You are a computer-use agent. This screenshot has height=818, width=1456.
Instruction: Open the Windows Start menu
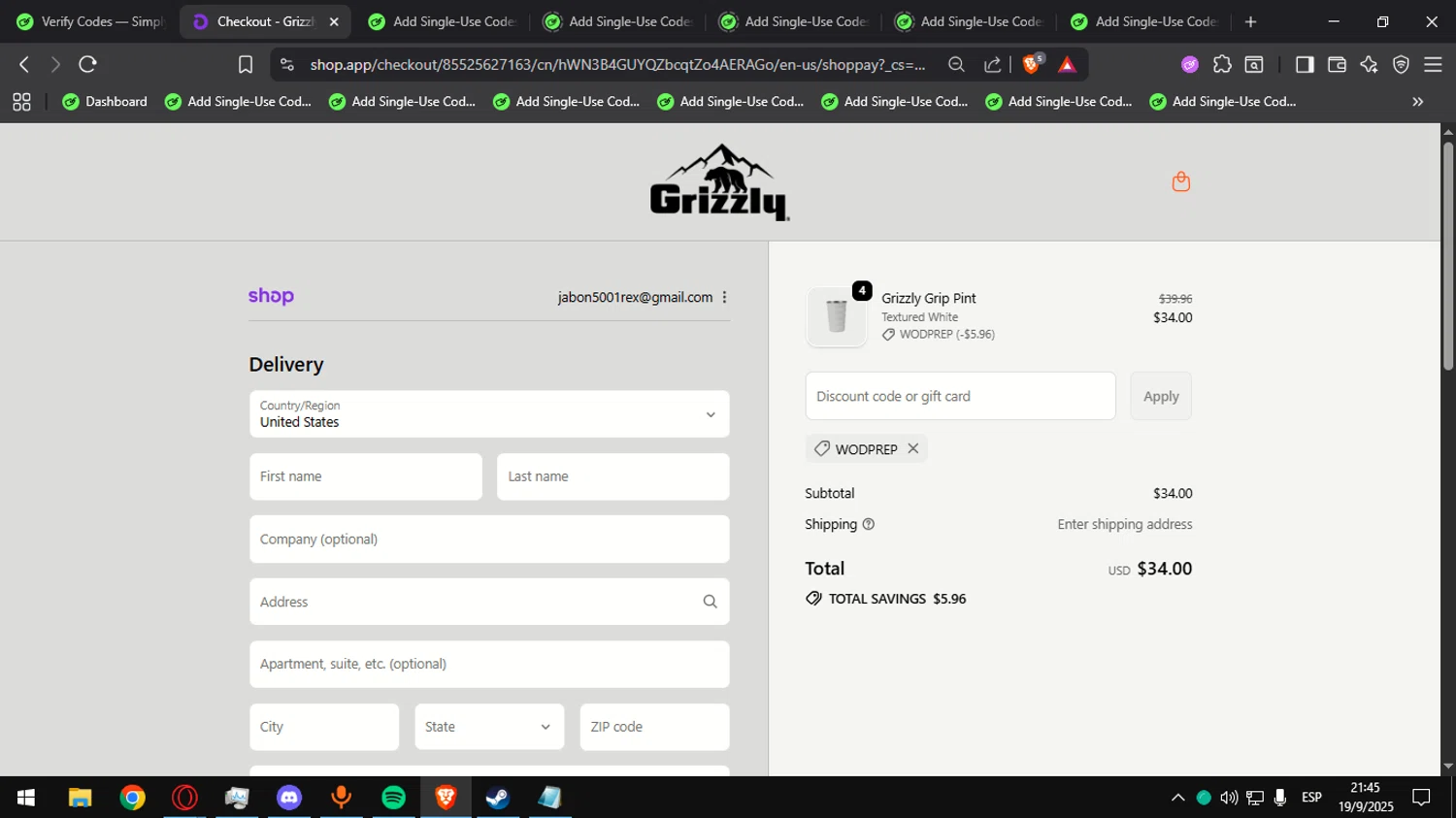(26, 798)
